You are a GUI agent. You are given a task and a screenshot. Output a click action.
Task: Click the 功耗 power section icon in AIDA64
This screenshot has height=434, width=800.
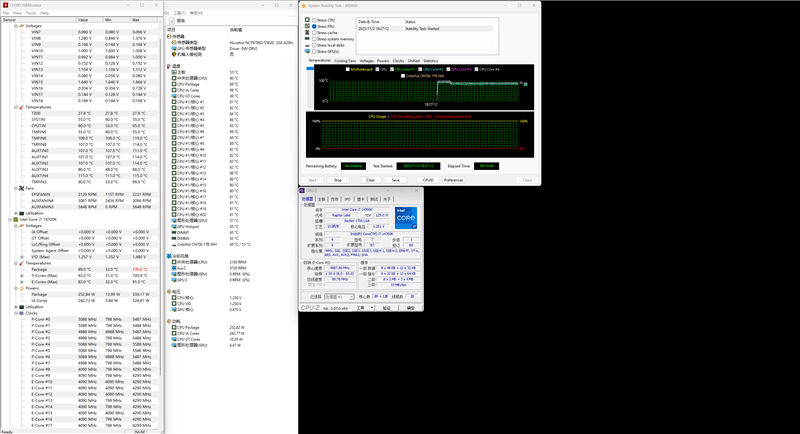coord(169,321)
